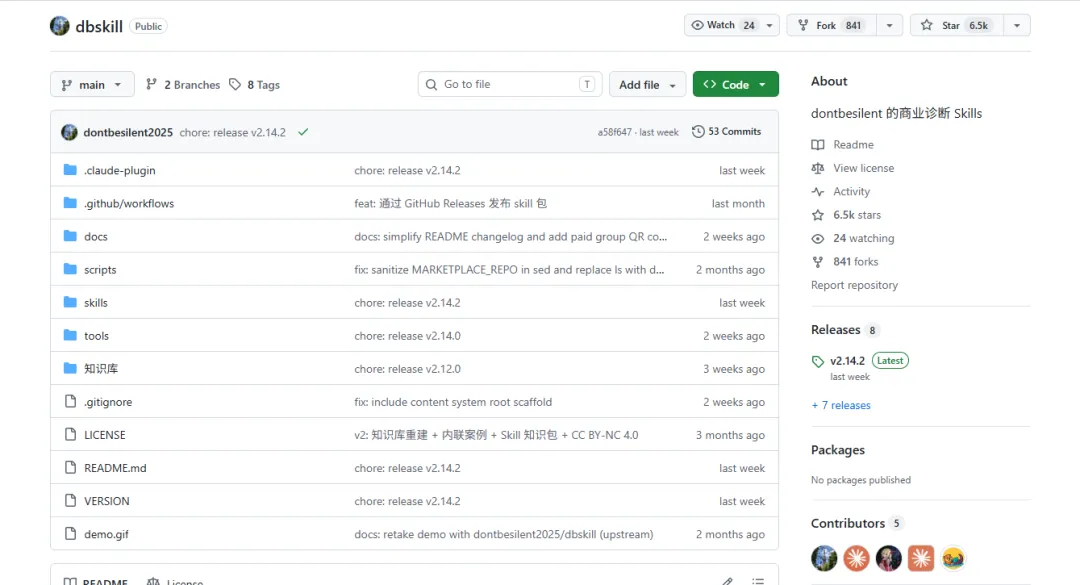The height and width of the screenshot is (585, 1080).
Task: Open the Readme link in About
Action: [842, 144]
